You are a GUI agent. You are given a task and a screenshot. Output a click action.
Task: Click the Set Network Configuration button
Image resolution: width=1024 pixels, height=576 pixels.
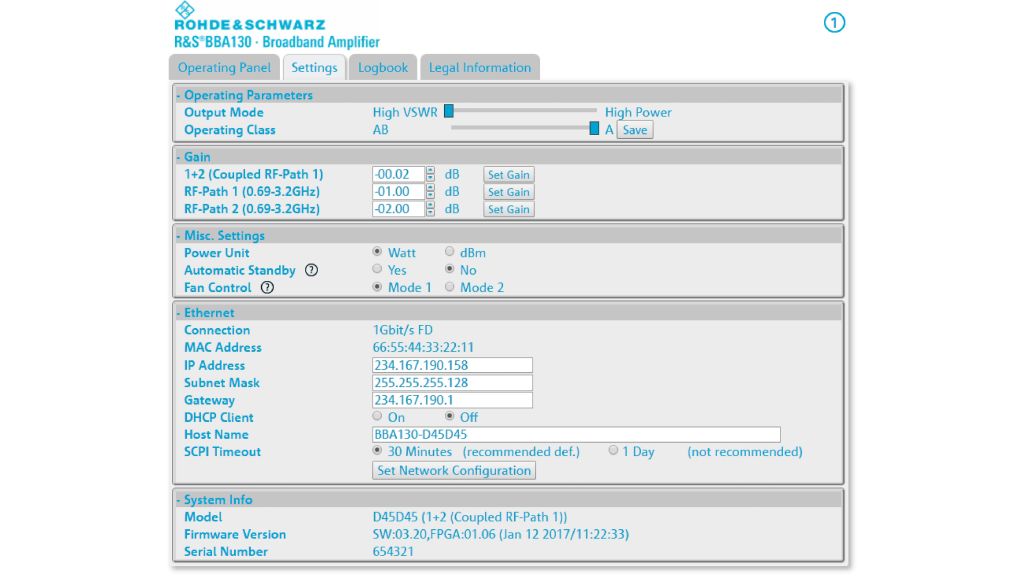[x=454, y=471]
